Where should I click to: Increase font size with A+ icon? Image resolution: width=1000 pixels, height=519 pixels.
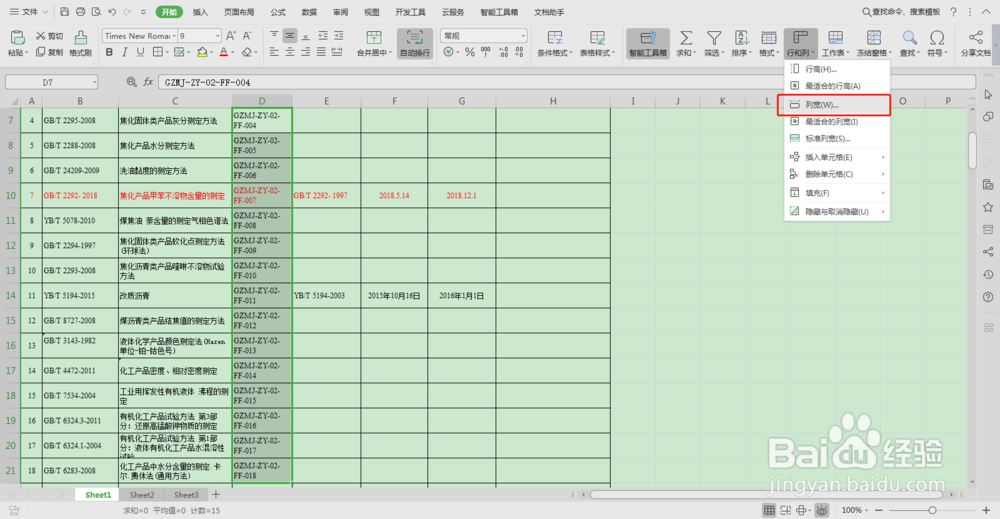point(231,36)
